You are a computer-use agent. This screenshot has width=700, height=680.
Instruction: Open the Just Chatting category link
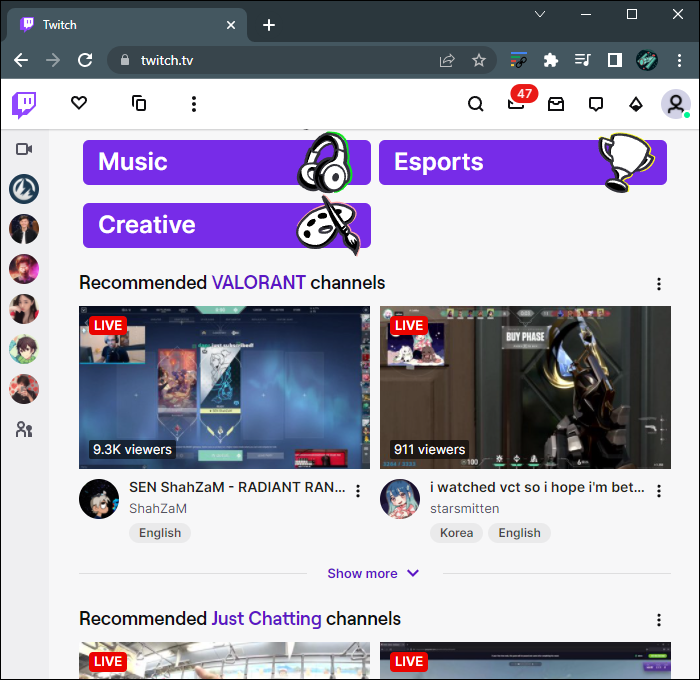point(266,619)
